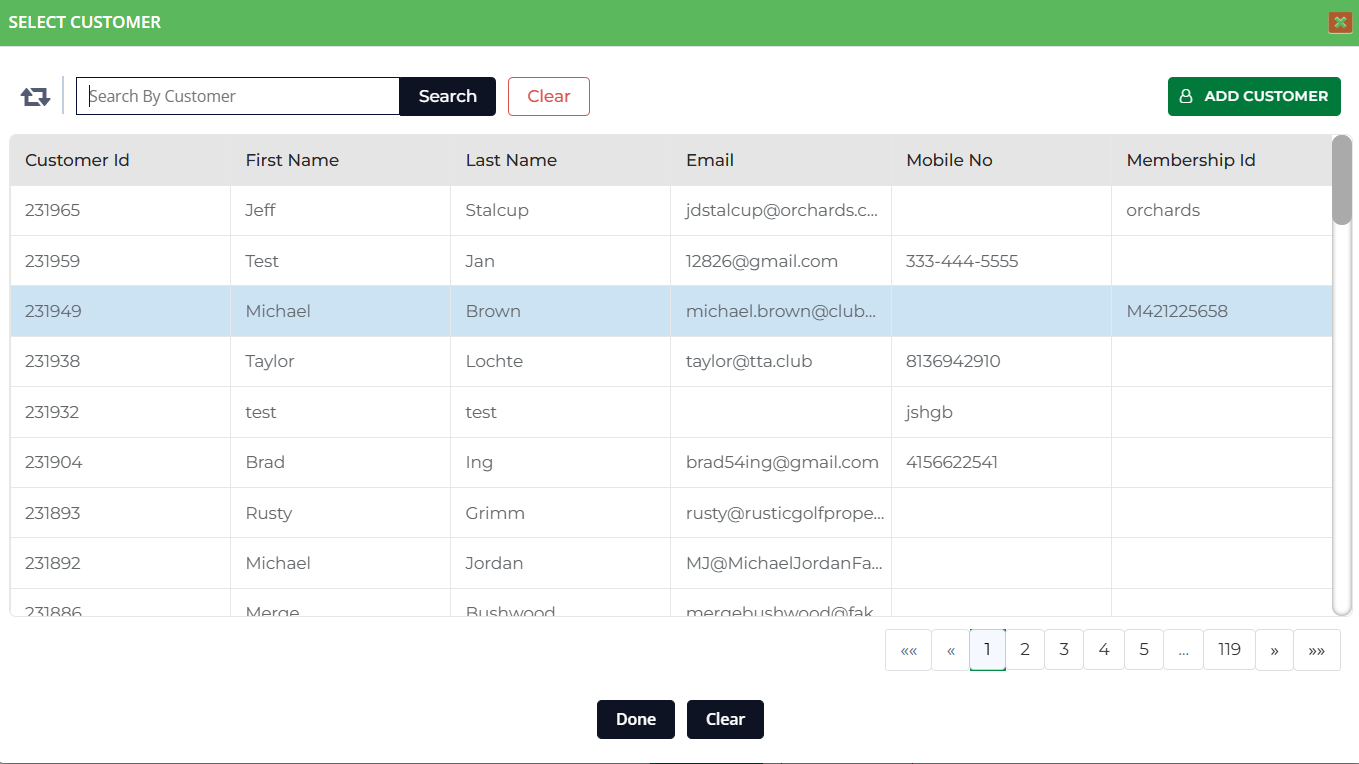Sort by Last Name column header
Viewport: 1359px width, 764px height.
pos(511,160)
